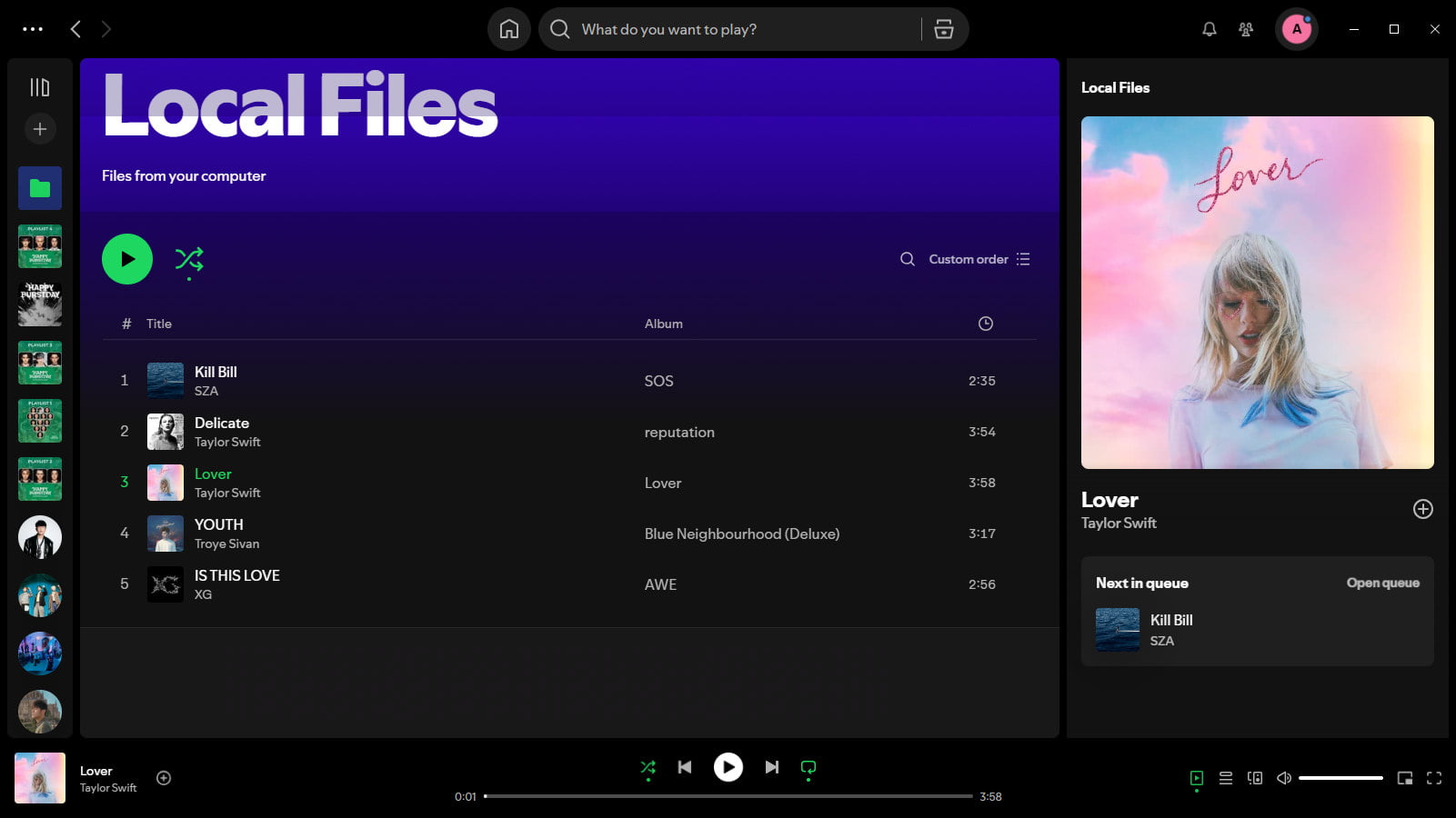Toggle the Now Playing view button
Viewport: 1456px width, 818px height.
coord(1197,778)
